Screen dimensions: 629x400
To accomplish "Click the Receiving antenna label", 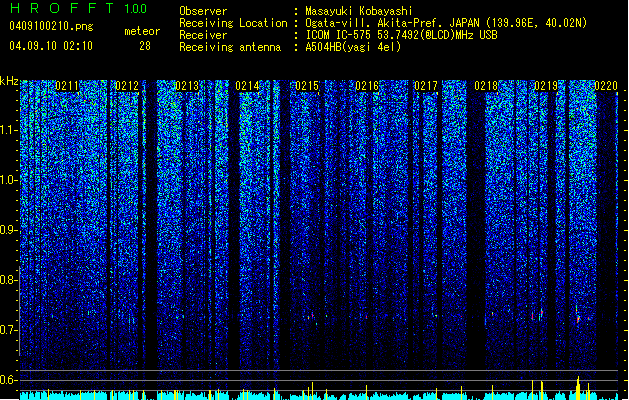I will pos(230,47).
